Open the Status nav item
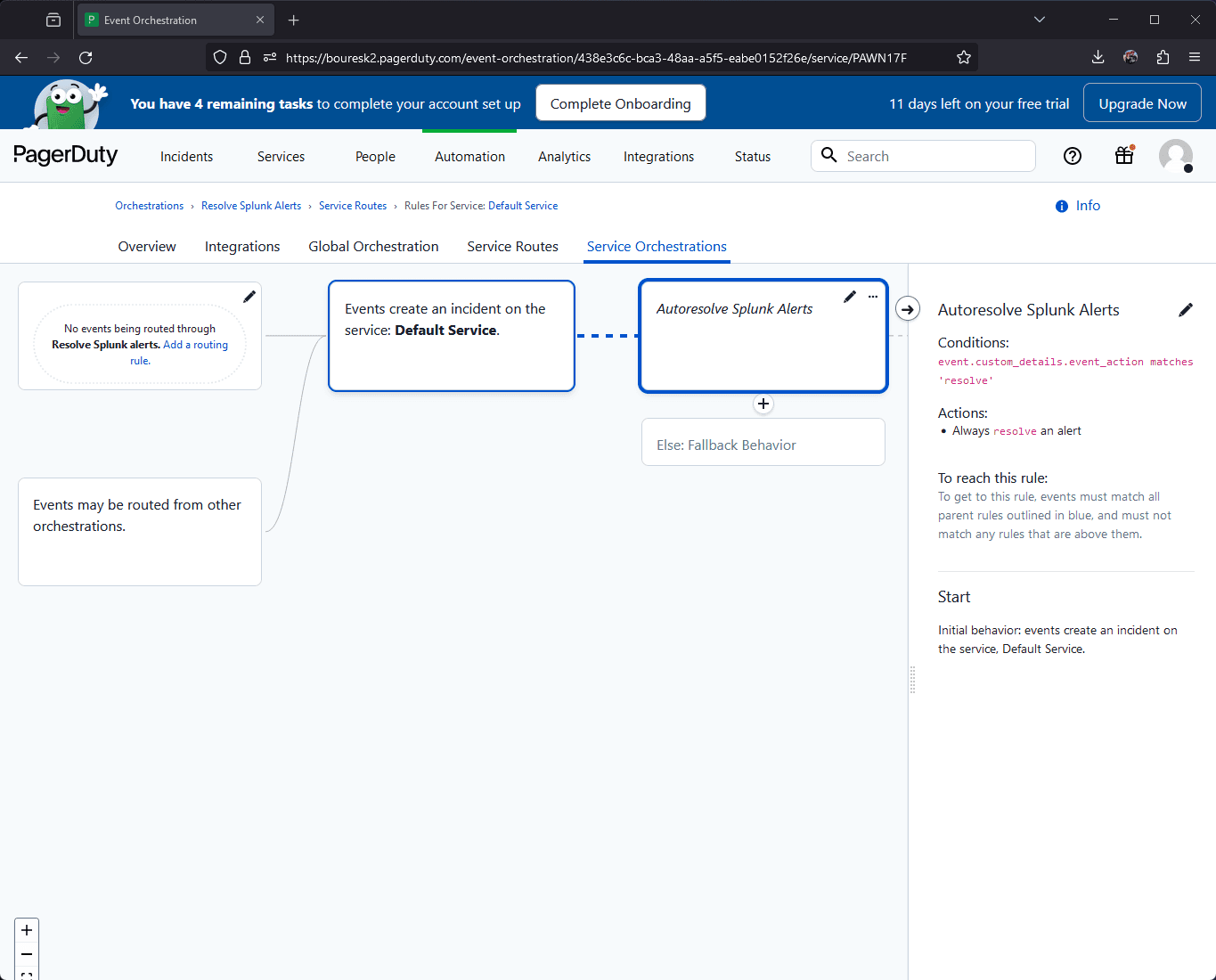Viewport: 1216px width, 980px height. (753, 156)
